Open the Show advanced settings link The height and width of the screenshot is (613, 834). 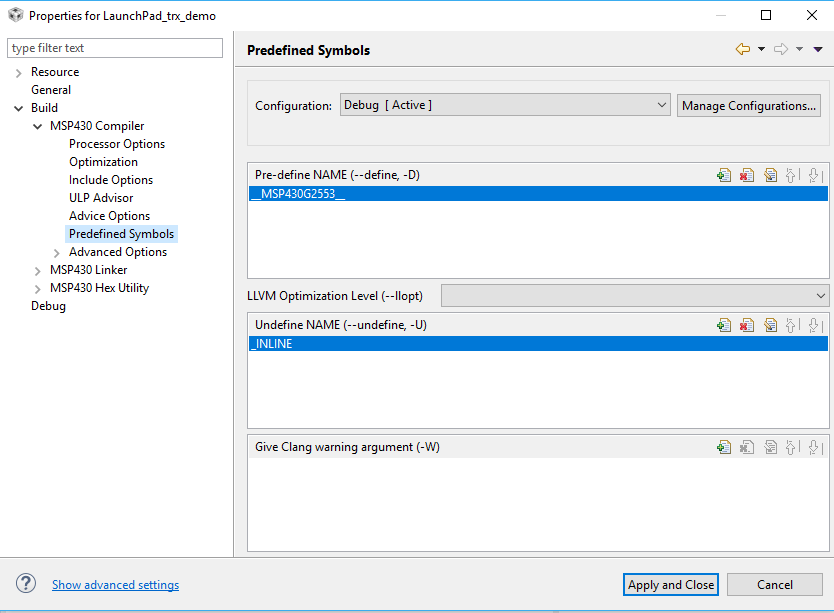[115, 585]
